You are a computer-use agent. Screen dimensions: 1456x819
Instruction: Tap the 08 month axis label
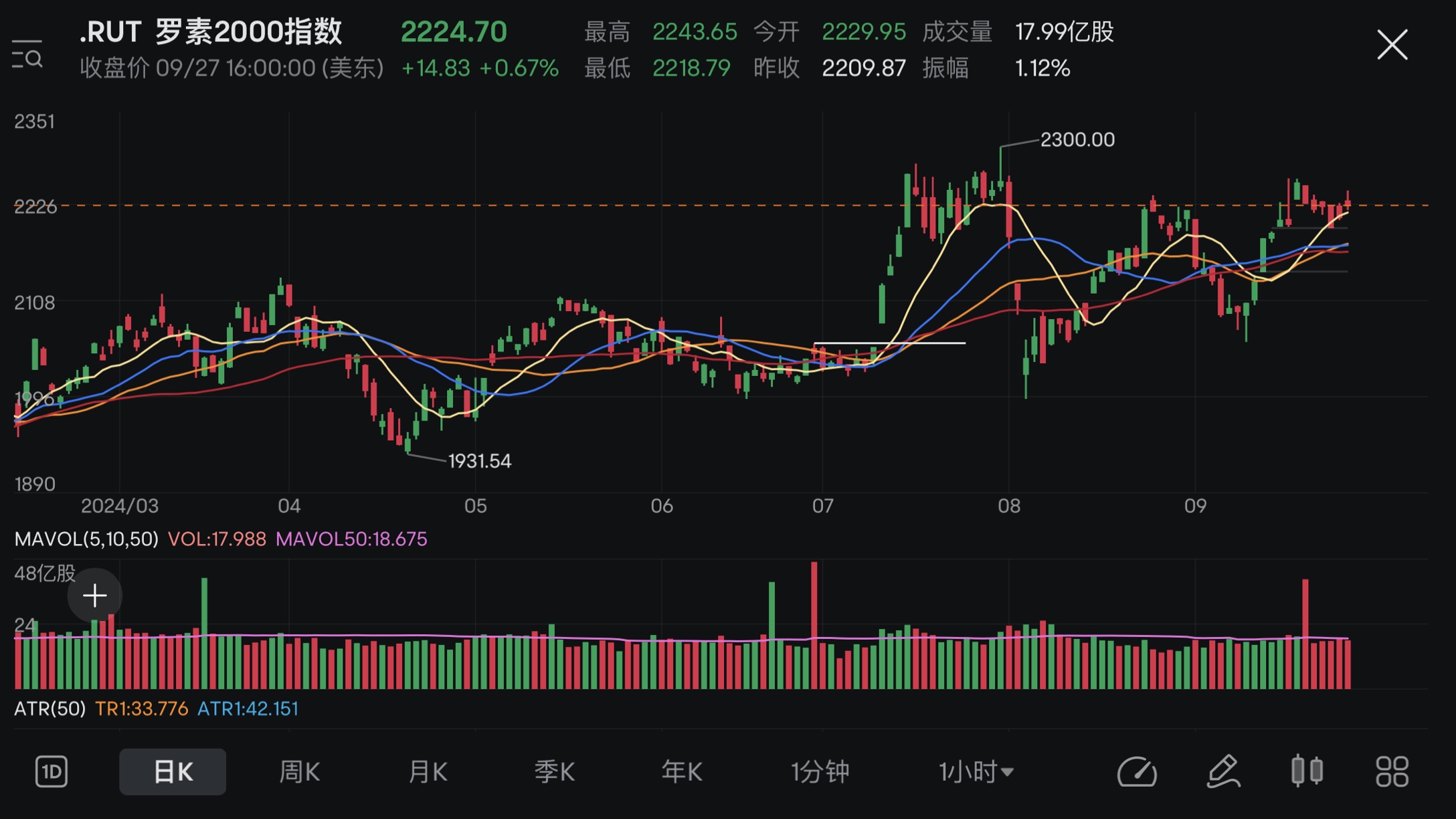(x=1009, y=506)
